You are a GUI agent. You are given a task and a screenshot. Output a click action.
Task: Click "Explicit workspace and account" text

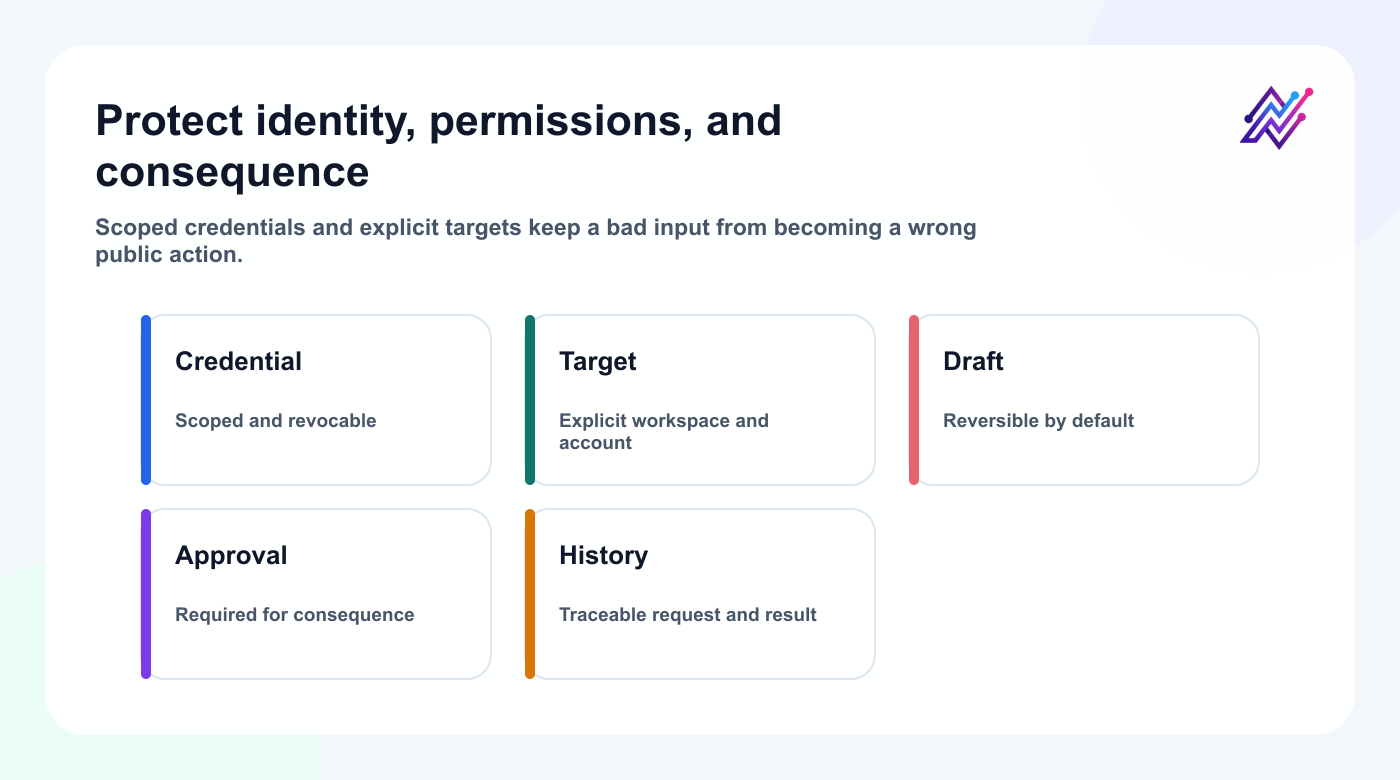(664, 432)
